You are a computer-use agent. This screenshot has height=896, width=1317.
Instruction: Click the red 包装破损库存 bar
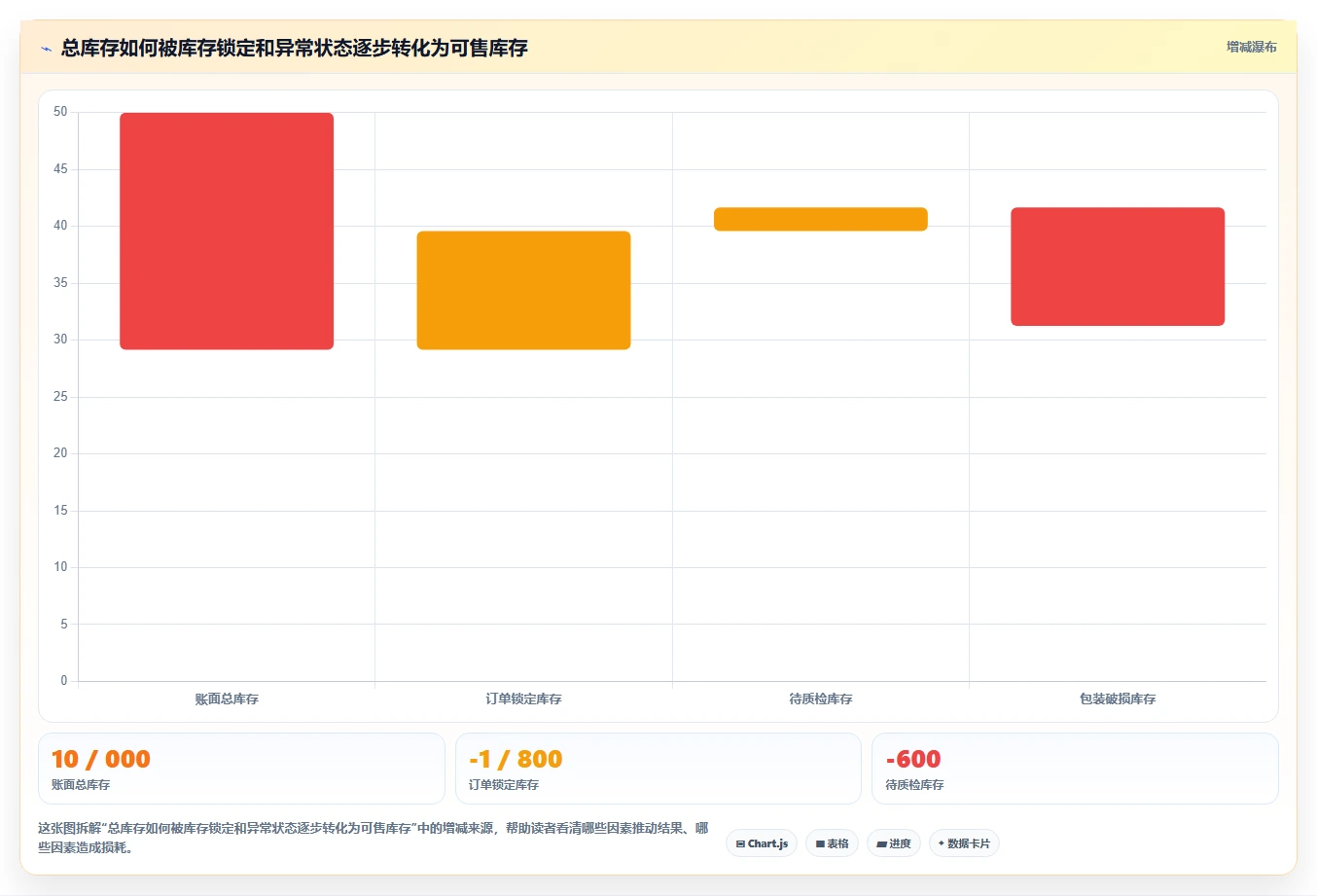1118,267
